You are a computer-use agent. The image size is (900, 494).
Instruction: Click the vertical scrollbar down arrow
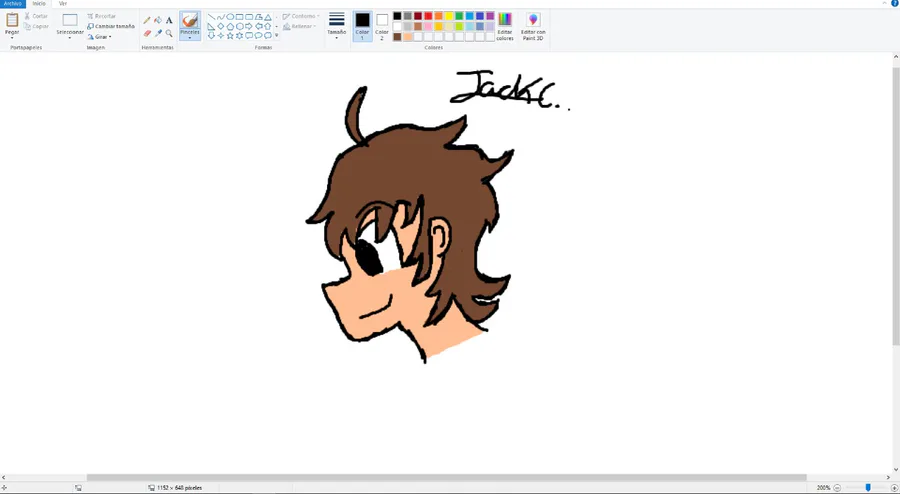point(896,469)
